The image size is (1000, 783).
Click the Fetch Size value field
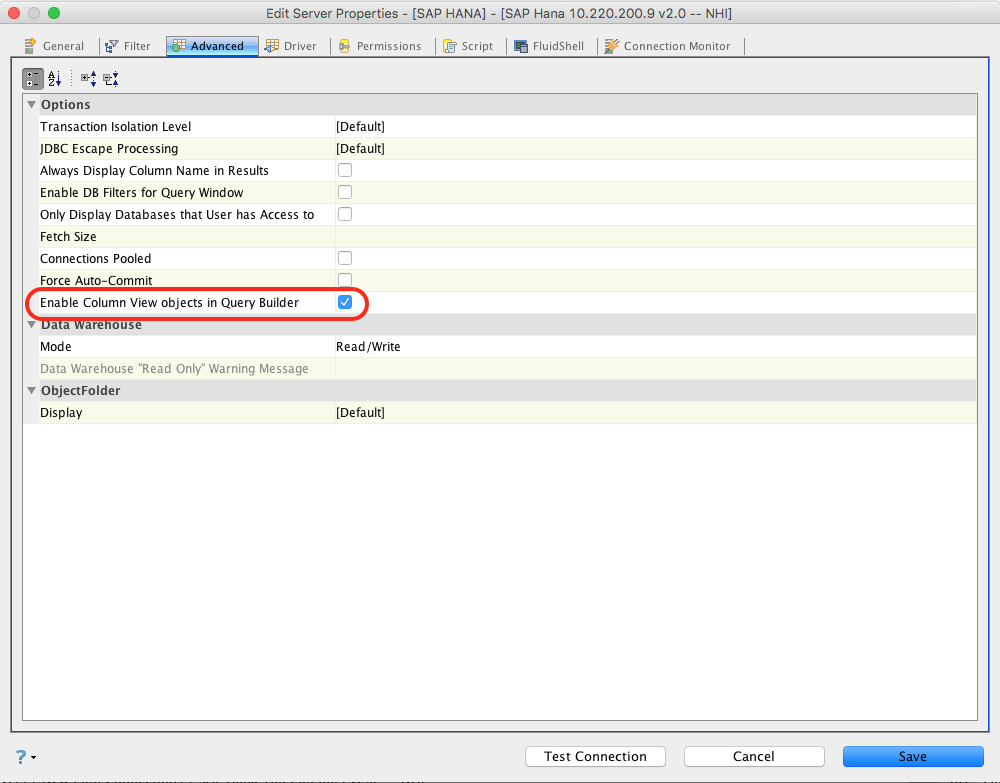click(x=656, y=237)
